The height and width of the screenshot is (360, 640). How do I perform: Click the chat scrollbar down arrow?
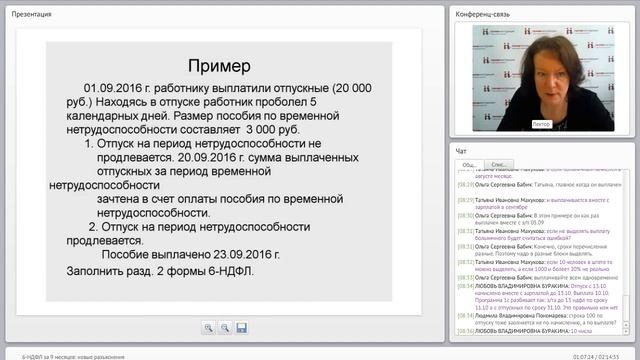point(626,332)
